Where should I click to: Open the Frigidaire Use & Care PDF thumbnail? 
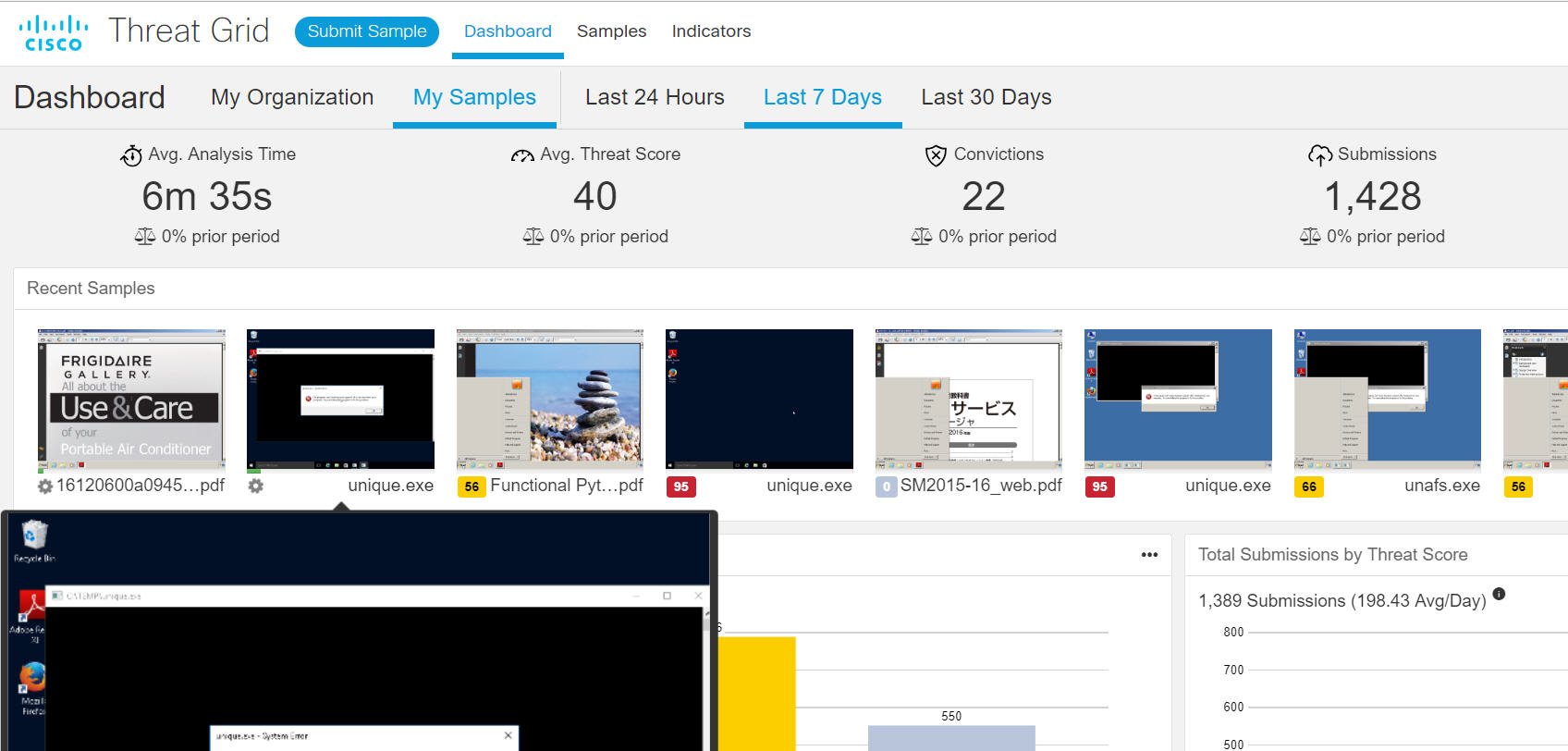(x=131, y=400)
